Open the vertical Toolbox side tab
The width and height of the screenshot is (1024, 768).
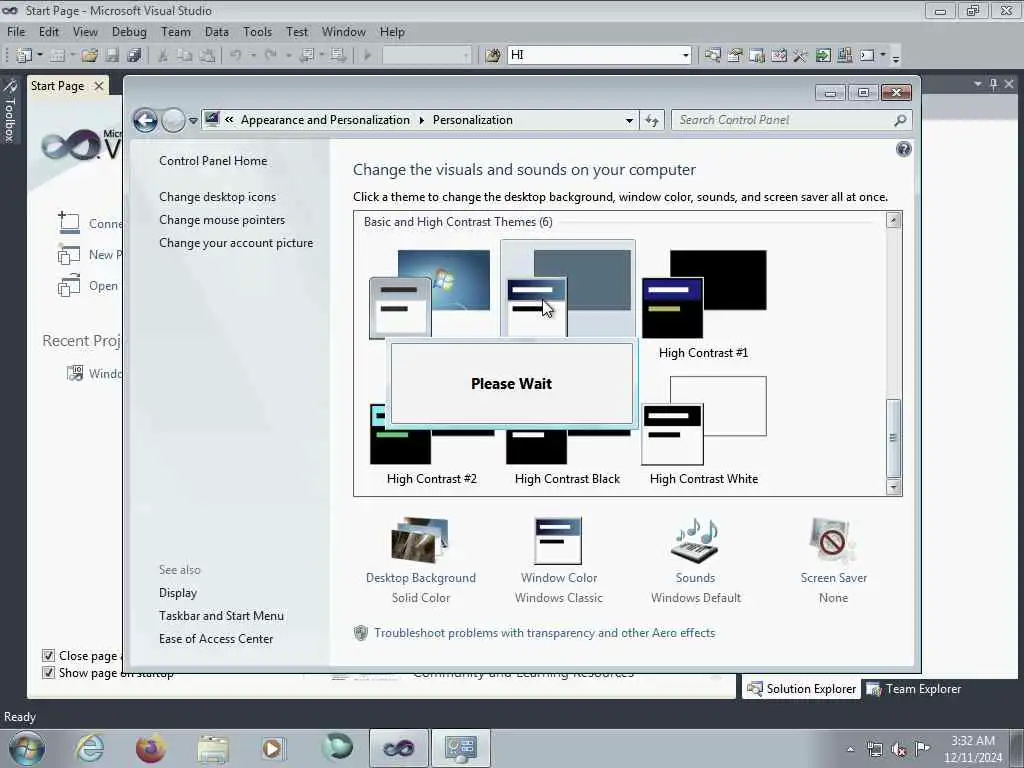point(9,111)
